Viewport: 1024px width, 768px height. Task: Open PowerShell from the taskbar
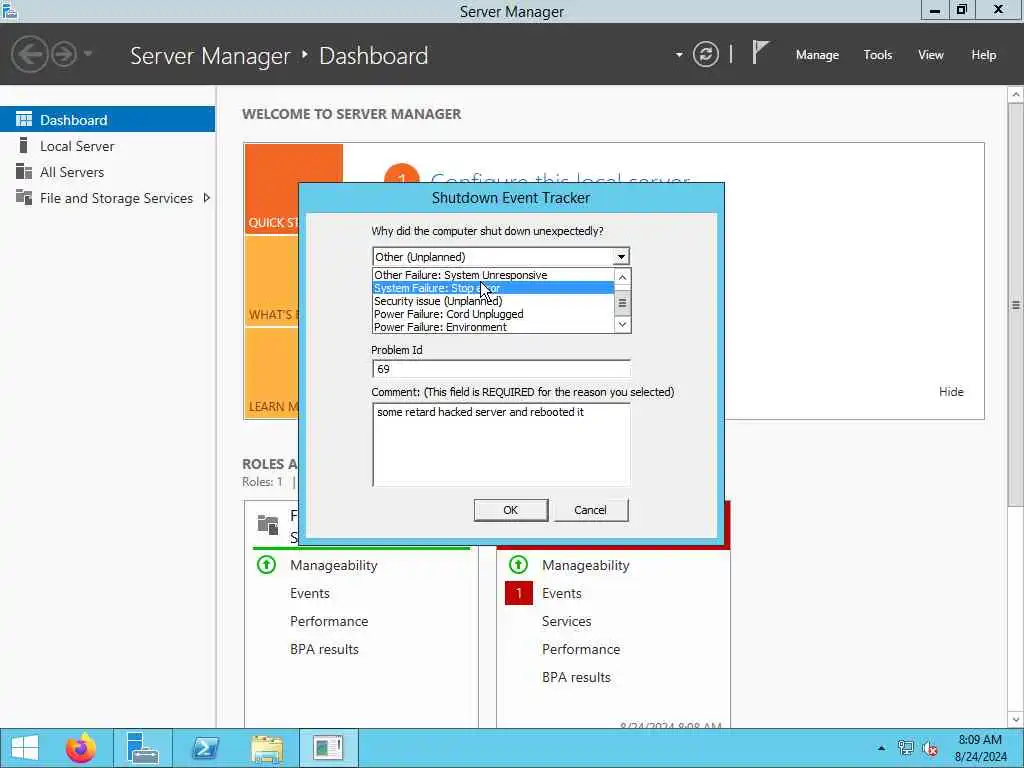coord(205,748)
